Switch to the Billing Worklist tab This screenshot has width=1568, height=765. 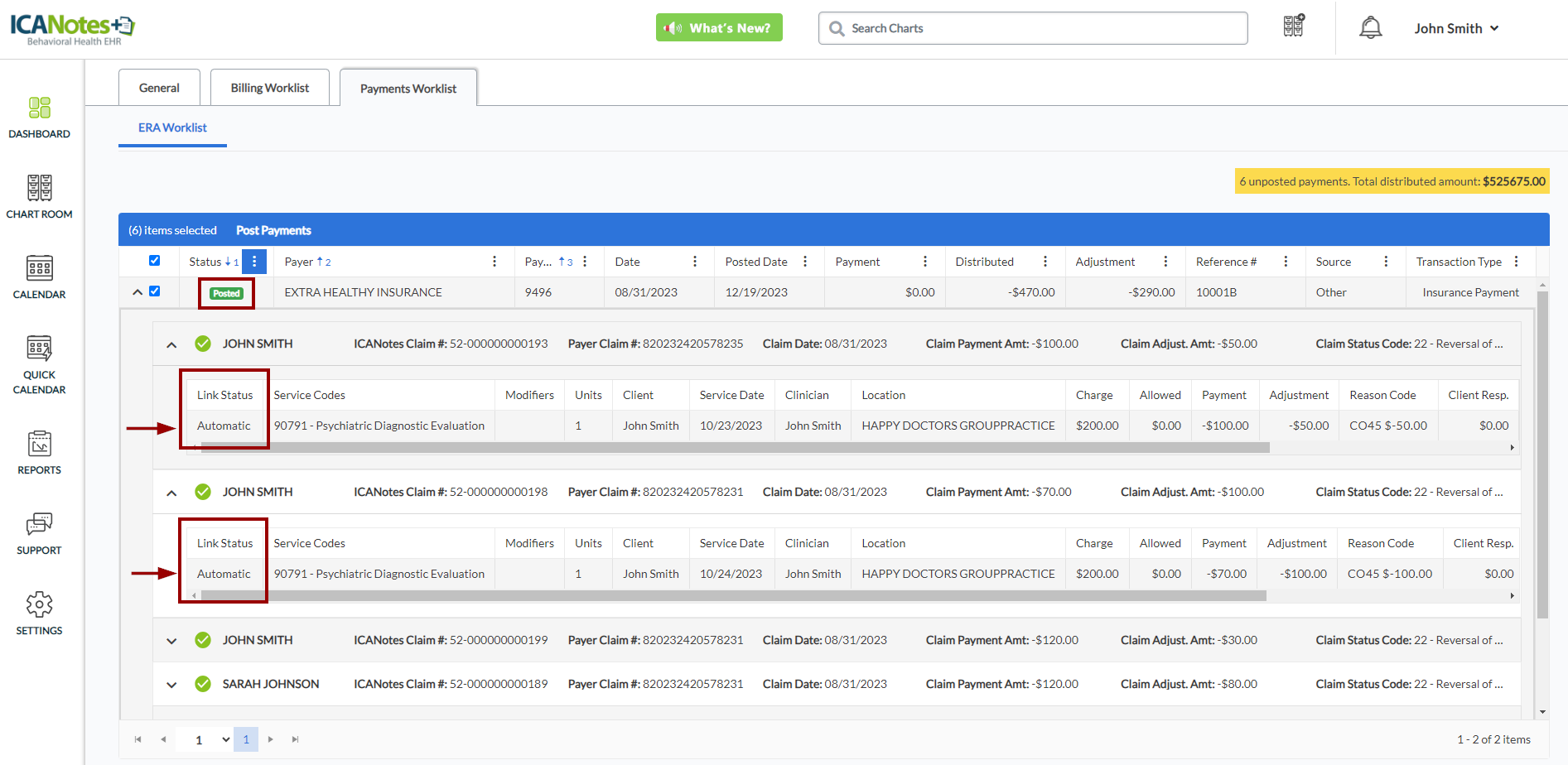click(269, 88)
